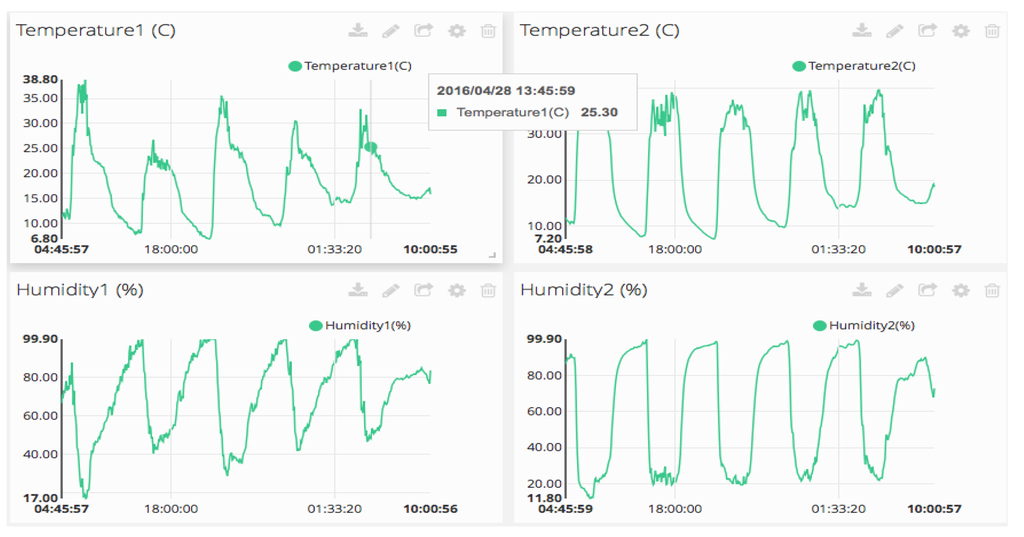Viewport: 1024px width, 537px height.
Task: Click the highlighted data point on Temperature1 chart
Action: coord(370,147)
